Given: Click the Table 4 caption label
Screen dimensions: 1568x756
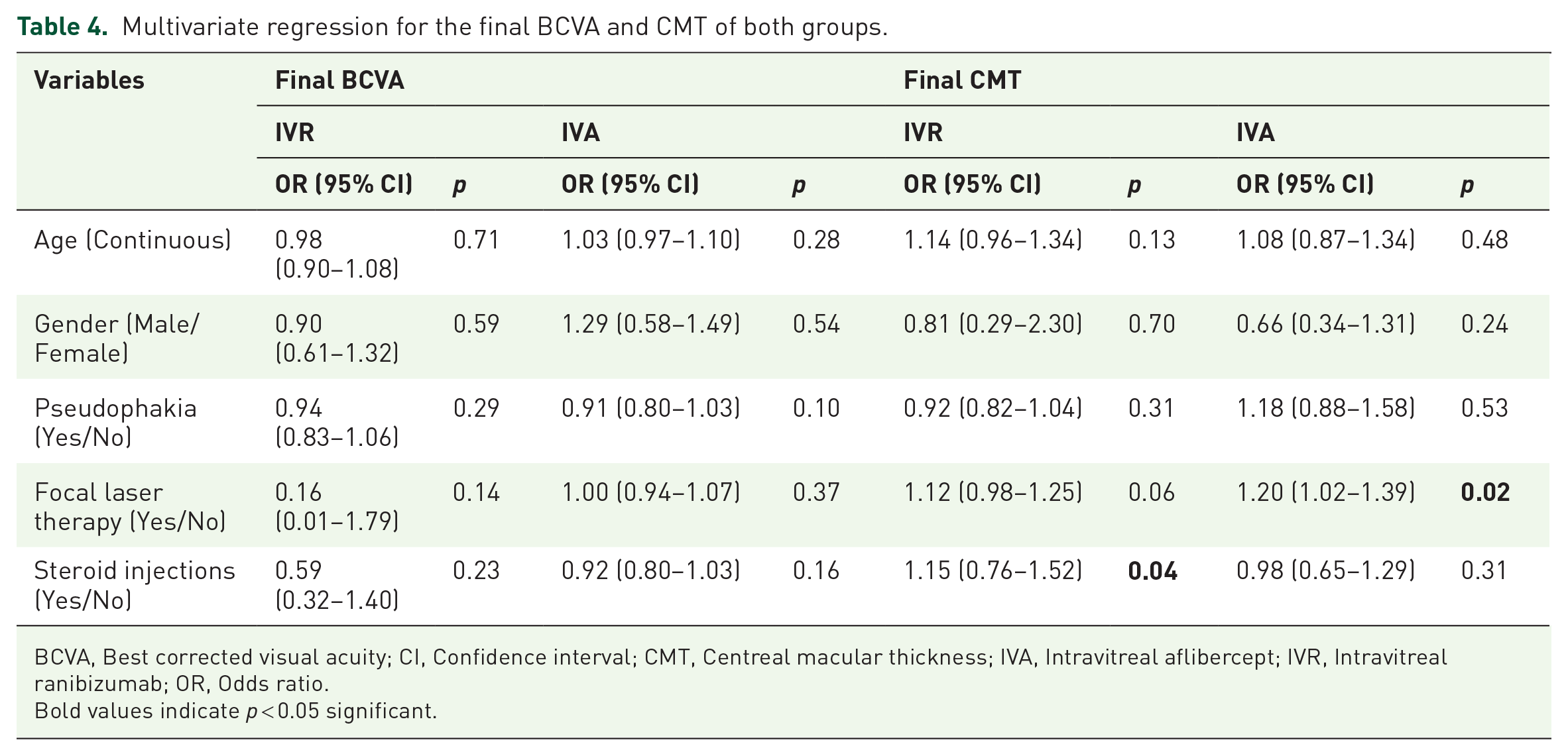Looking at the screenshot, I should pos(62,27).
